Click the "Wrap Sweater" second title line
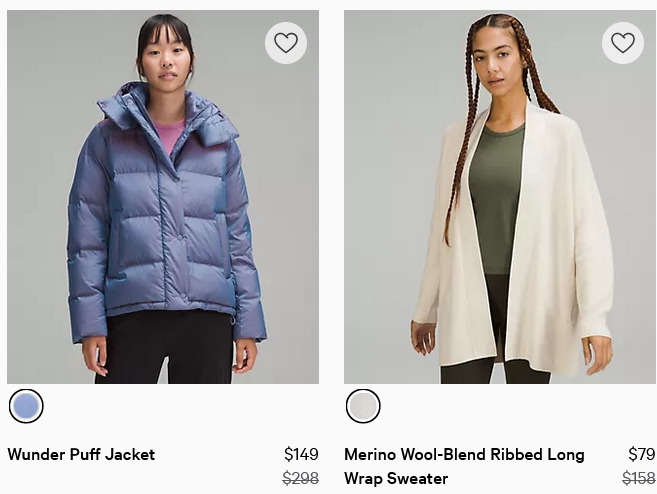This screenshot has height=494, width=657. pyautogui.click(x=396, y=478)
